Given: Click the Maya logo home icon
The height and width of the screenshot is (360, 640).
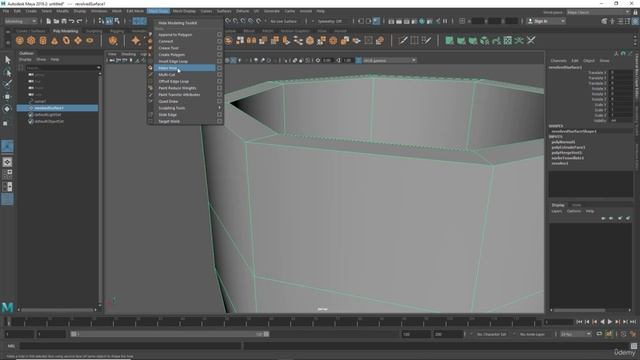Looking at the screenshot, I should (x=7, y=307).
